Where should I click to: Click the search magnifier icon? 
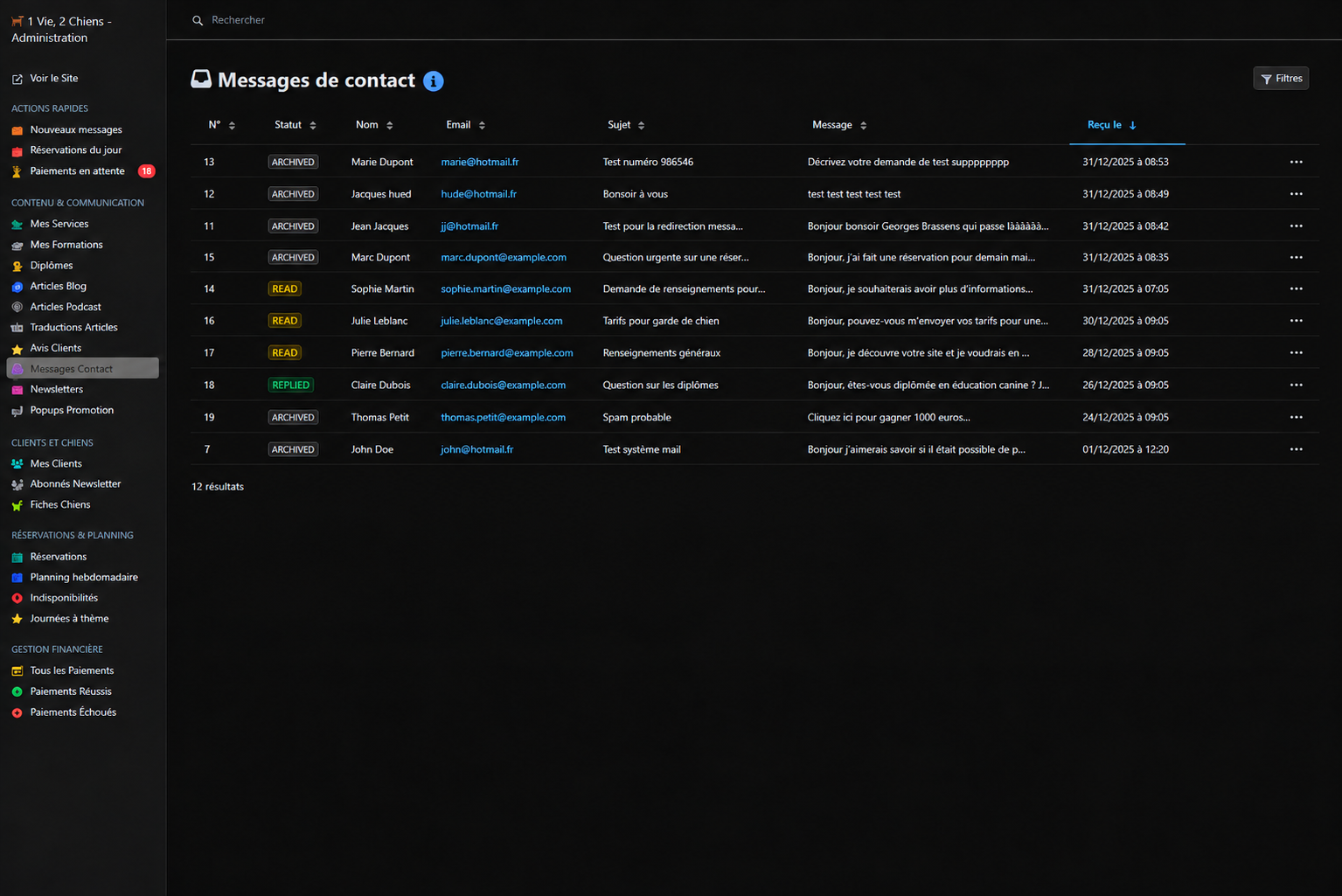[x=198, y=20]
